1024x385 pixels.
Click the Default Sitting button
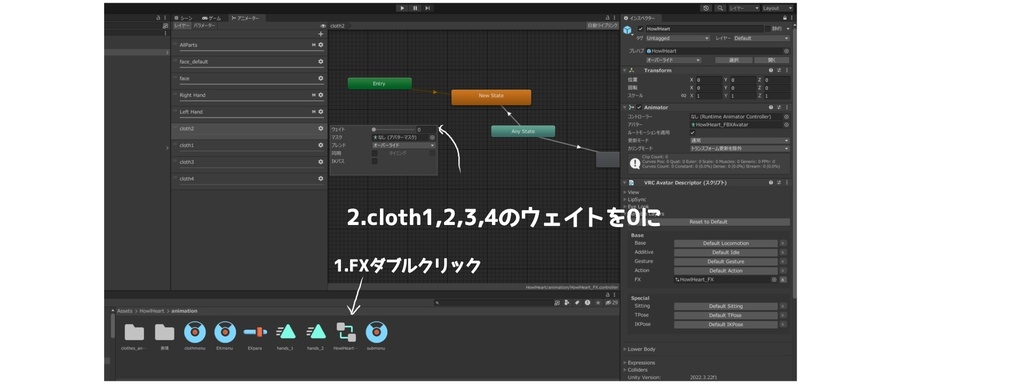click(726, 306)
